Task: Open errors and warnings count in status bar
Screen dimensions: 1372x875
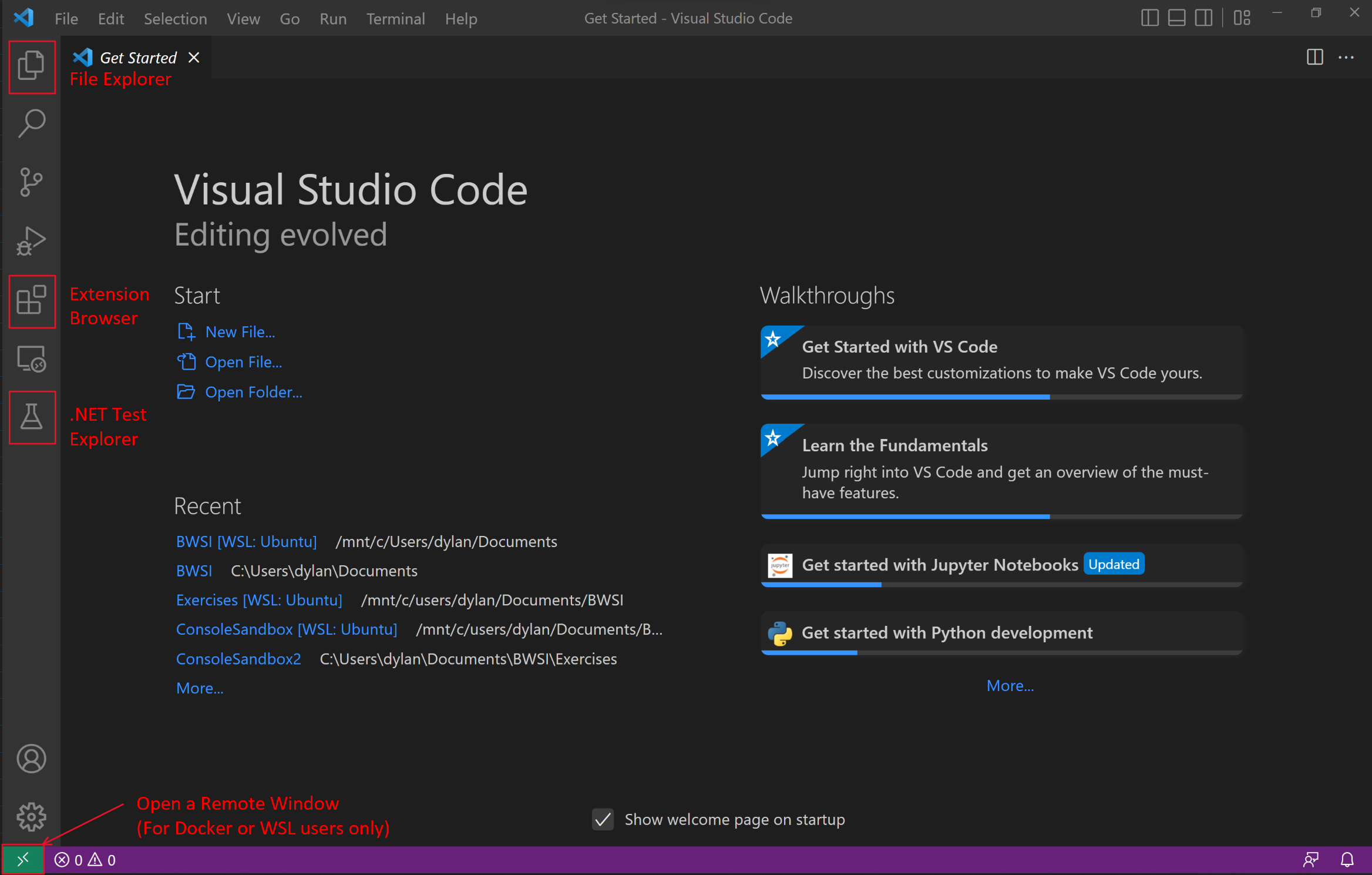Action: [85, 860]
